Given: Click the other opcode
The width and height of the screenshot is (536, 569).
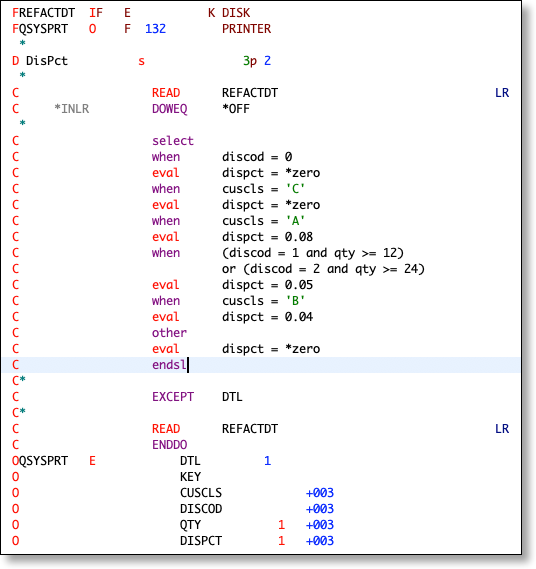Looking at the screenshot, I should pyautogui.click(x=169, y=333).
